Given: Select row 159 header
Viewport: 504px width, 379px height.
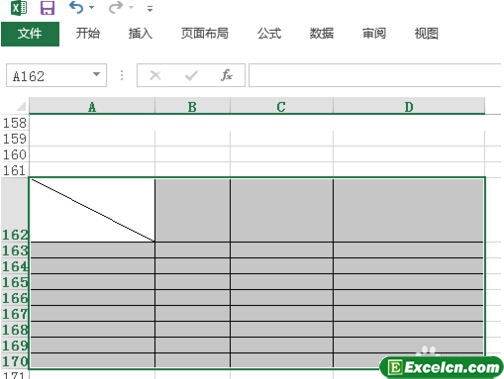Looking at the screenshot, I should click(15, 139).
